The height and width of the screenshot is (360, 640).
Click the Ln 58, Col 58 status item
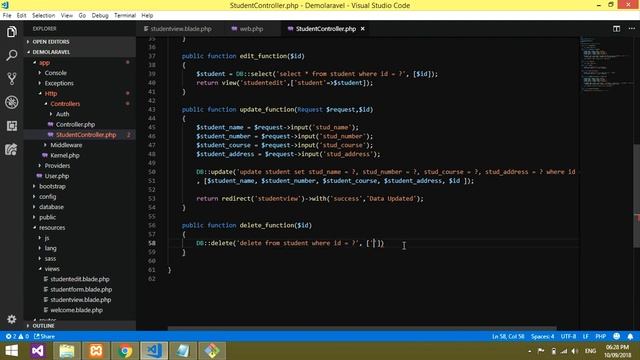[x=508, y=336]
